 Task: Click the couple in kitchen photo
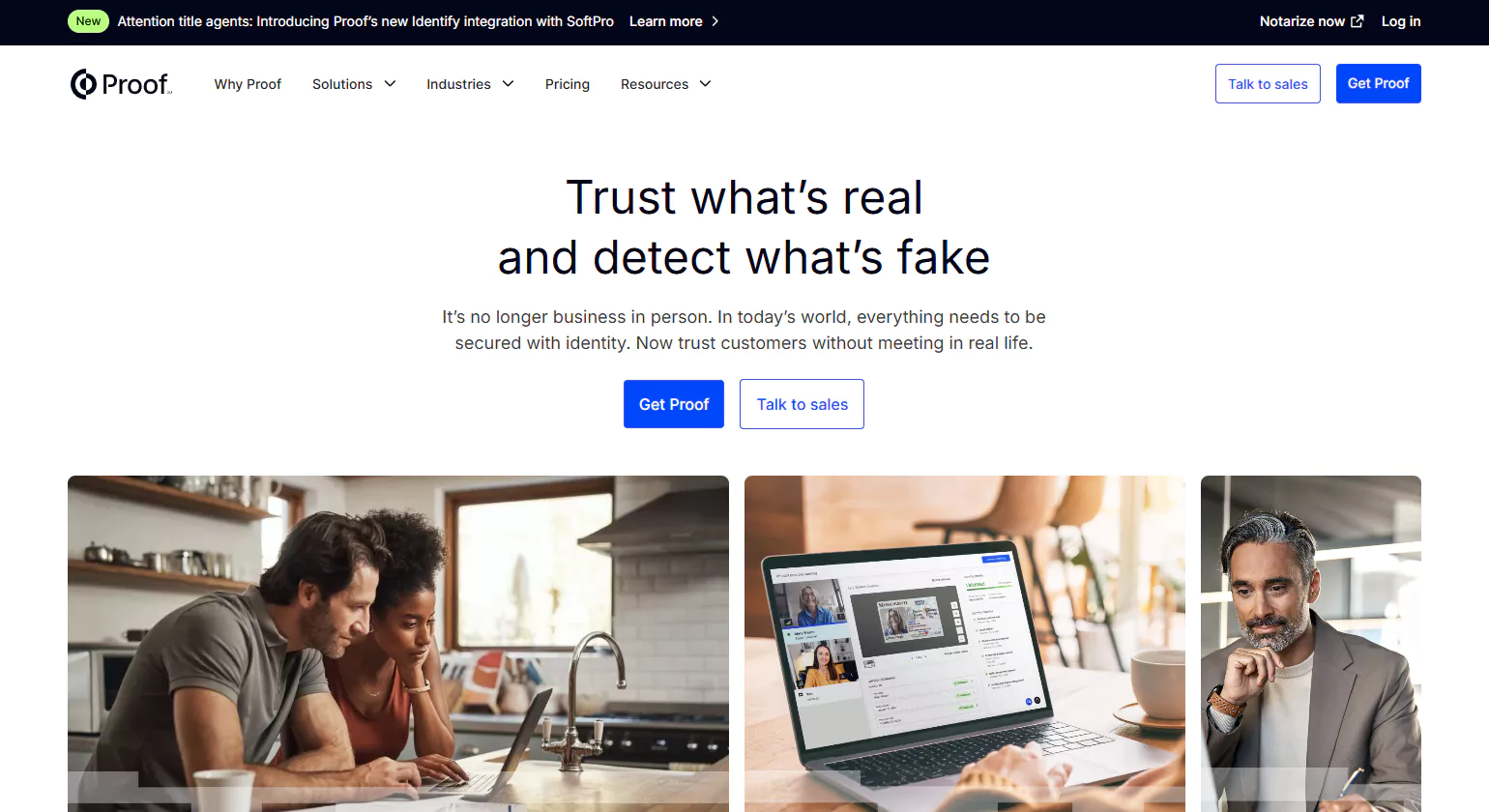point(398,644)
